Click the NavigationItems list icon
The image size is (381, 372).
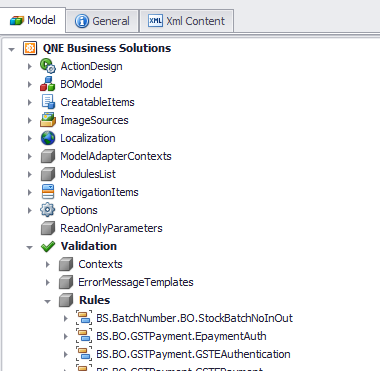coord(48,192)
